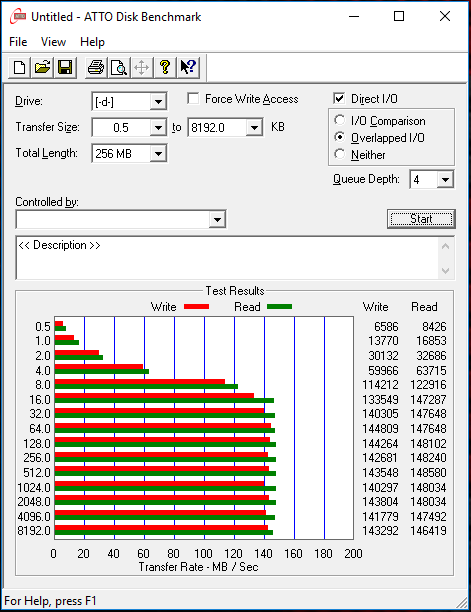471x612 pixels.
Task: Save results using the floppy disk icon
Action: 65,68
